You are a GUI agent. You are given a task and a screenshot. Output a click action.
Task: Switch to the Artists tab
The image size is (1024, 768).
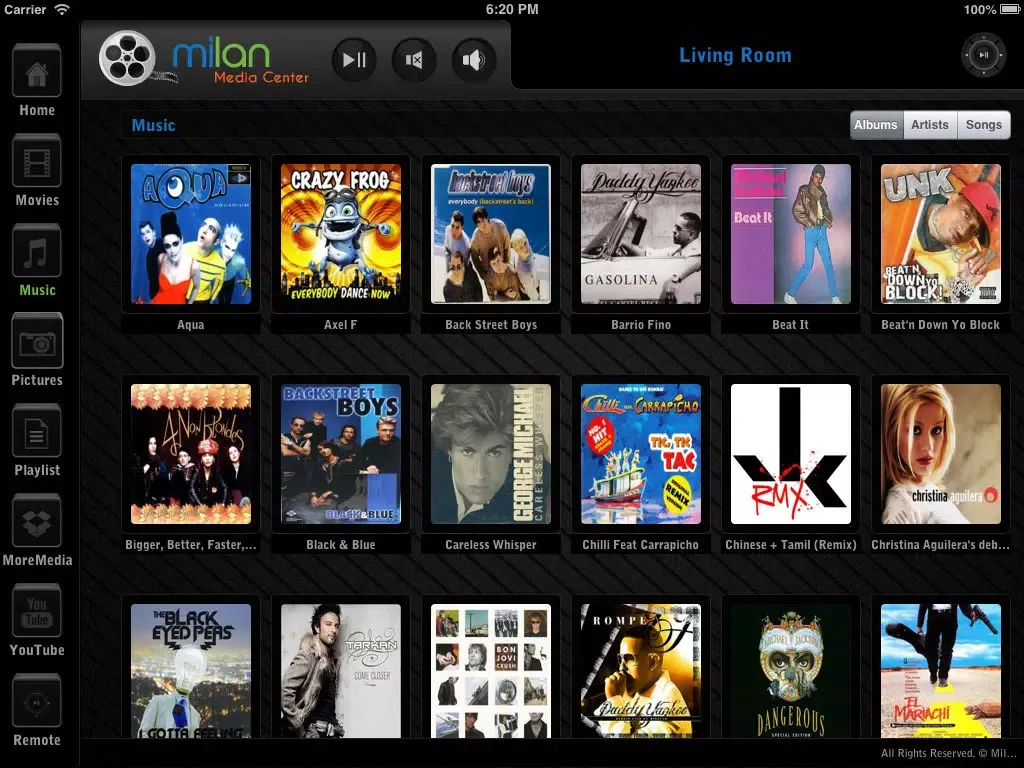930,125
